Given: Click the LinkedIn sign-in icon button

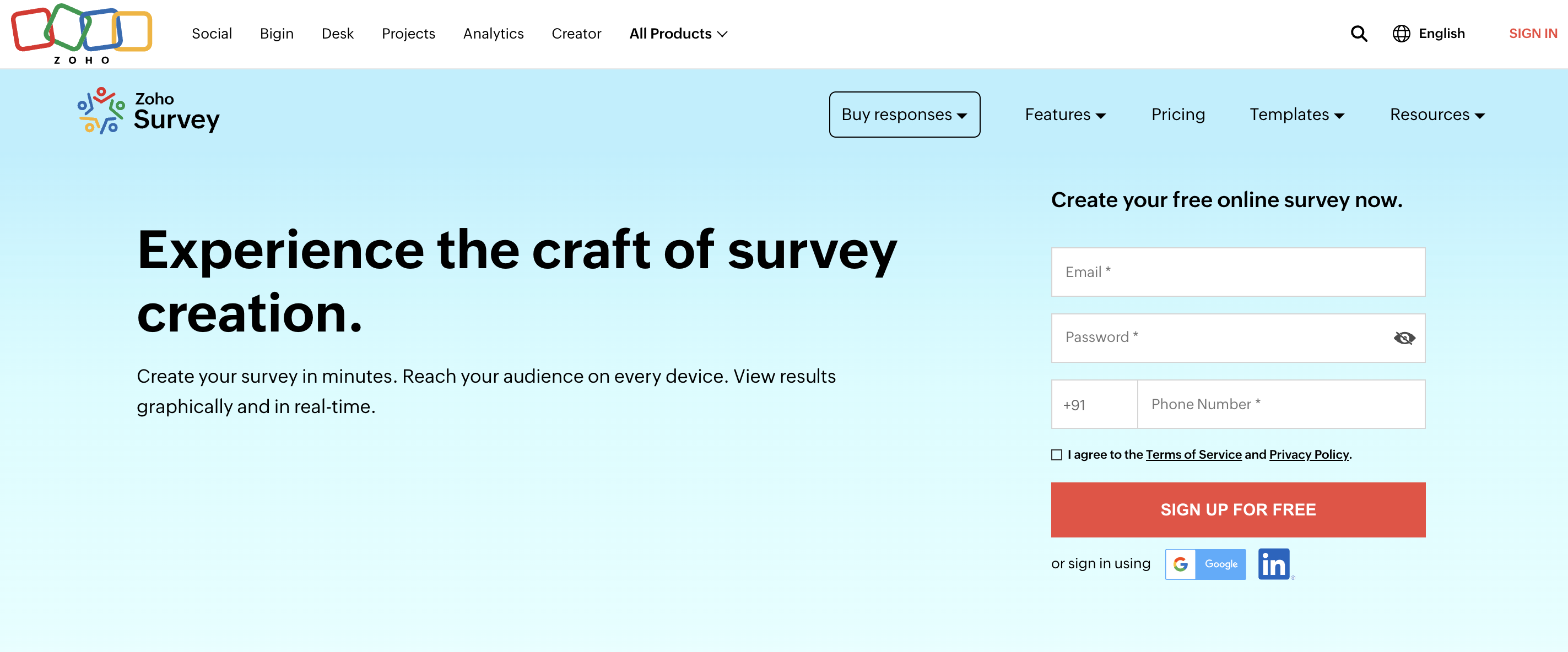Looking at the screenshot, I should point(1275,563).
